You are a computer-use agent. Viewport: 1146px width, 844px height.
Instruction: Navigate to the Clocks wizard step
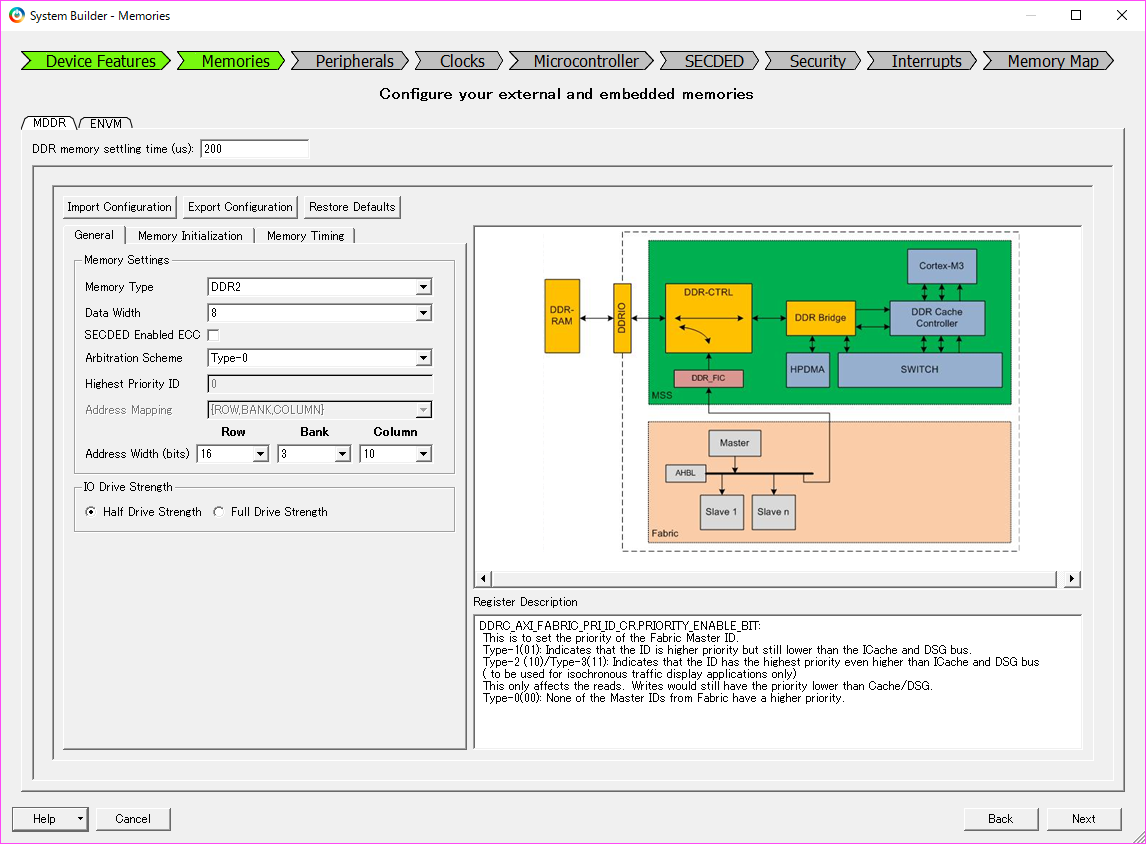(458, 60)
